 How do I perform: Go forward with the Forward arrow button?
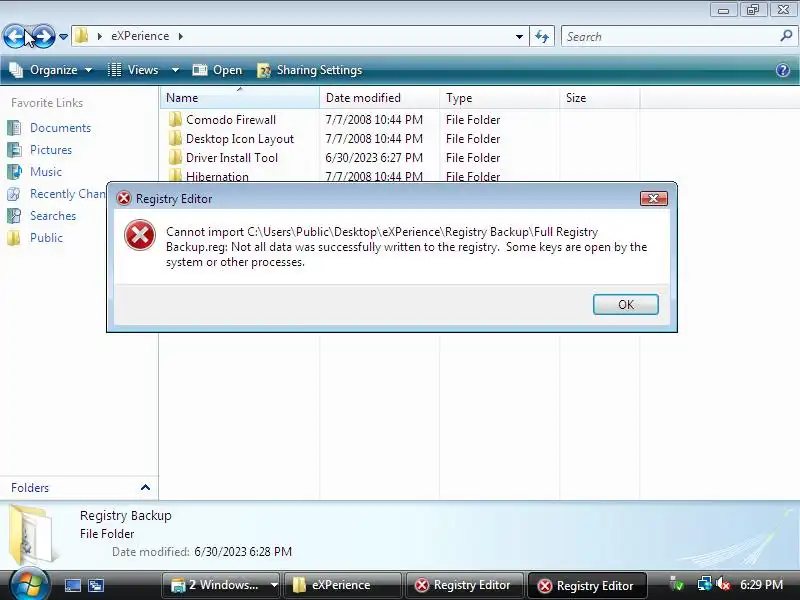click(x=43, y=36)
